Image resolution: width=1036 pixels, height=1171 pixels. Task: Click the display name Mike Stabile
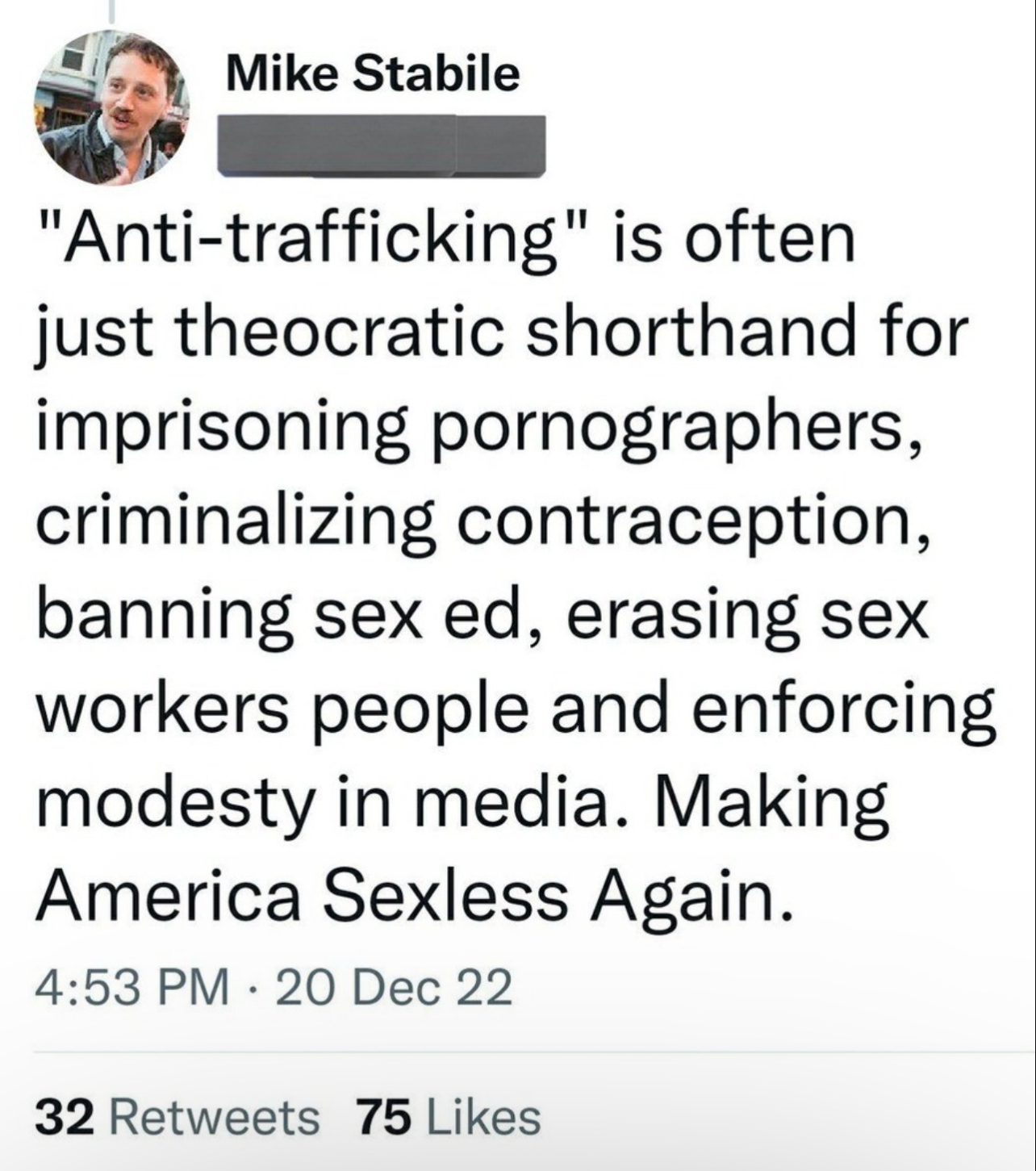[x=373, y=74]
